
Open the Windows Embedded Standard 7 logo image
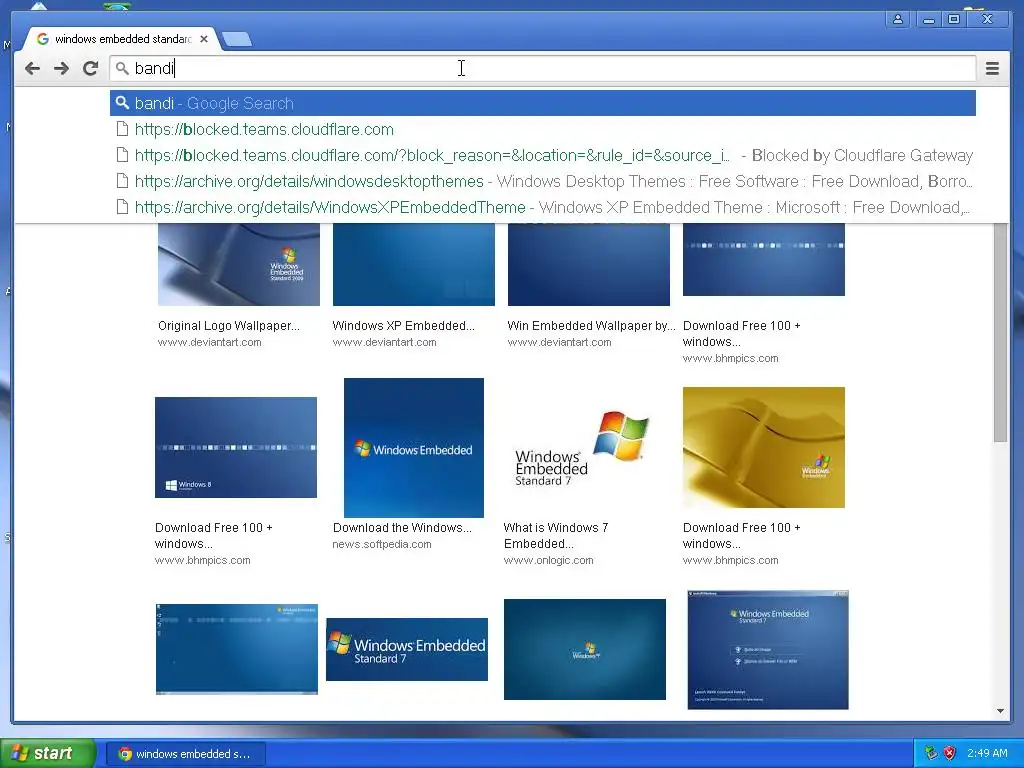[x=581, y=448]
